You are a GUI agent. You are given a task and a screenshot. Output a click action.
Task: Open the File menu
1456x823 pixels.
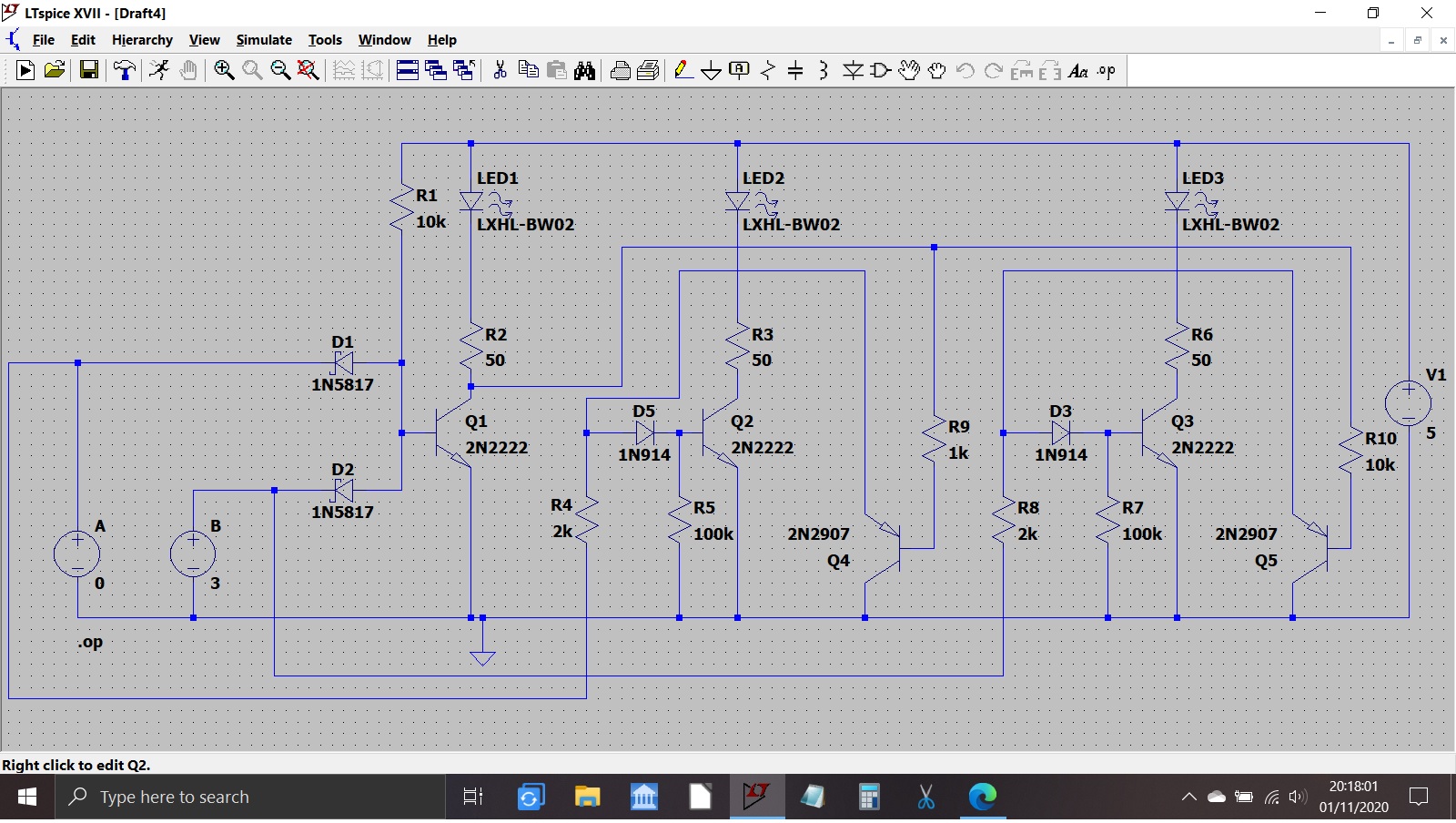[x=44, y=40]
